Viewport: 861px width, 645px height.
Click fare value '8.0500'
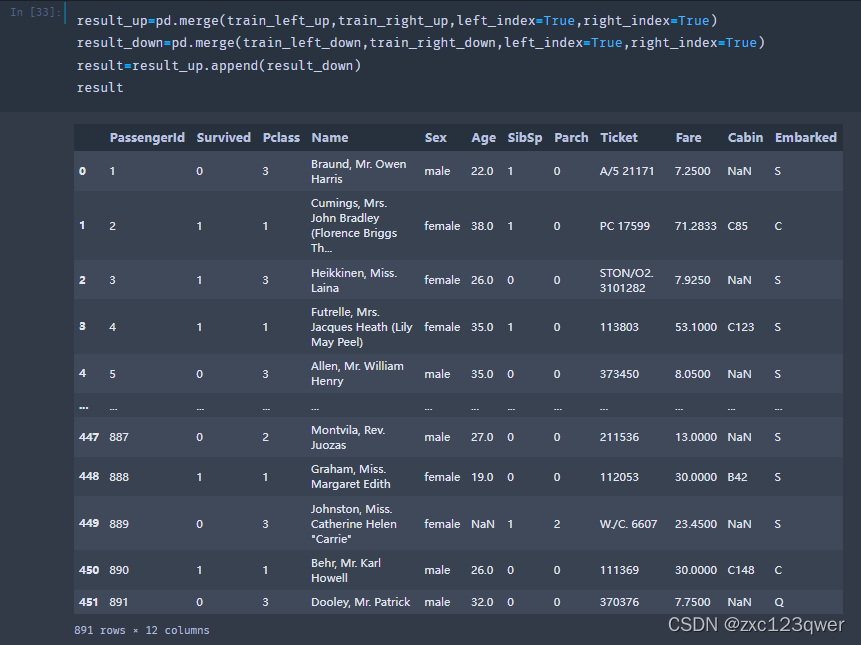point(692,374)
